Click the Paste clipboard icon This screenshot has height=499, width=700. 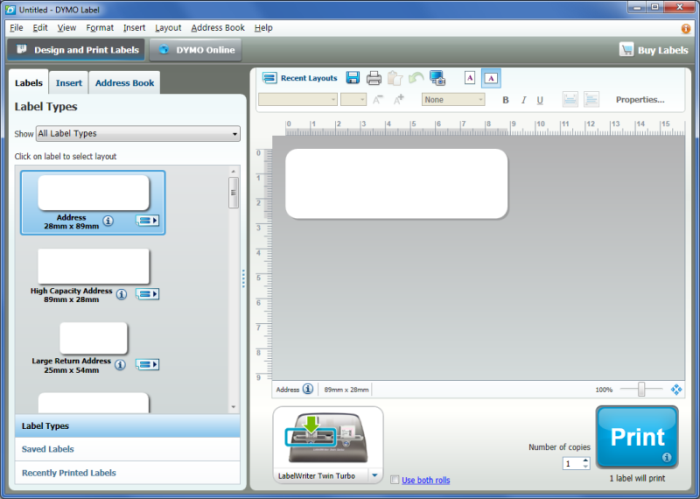pyautogui.click(x=395, y=78)
